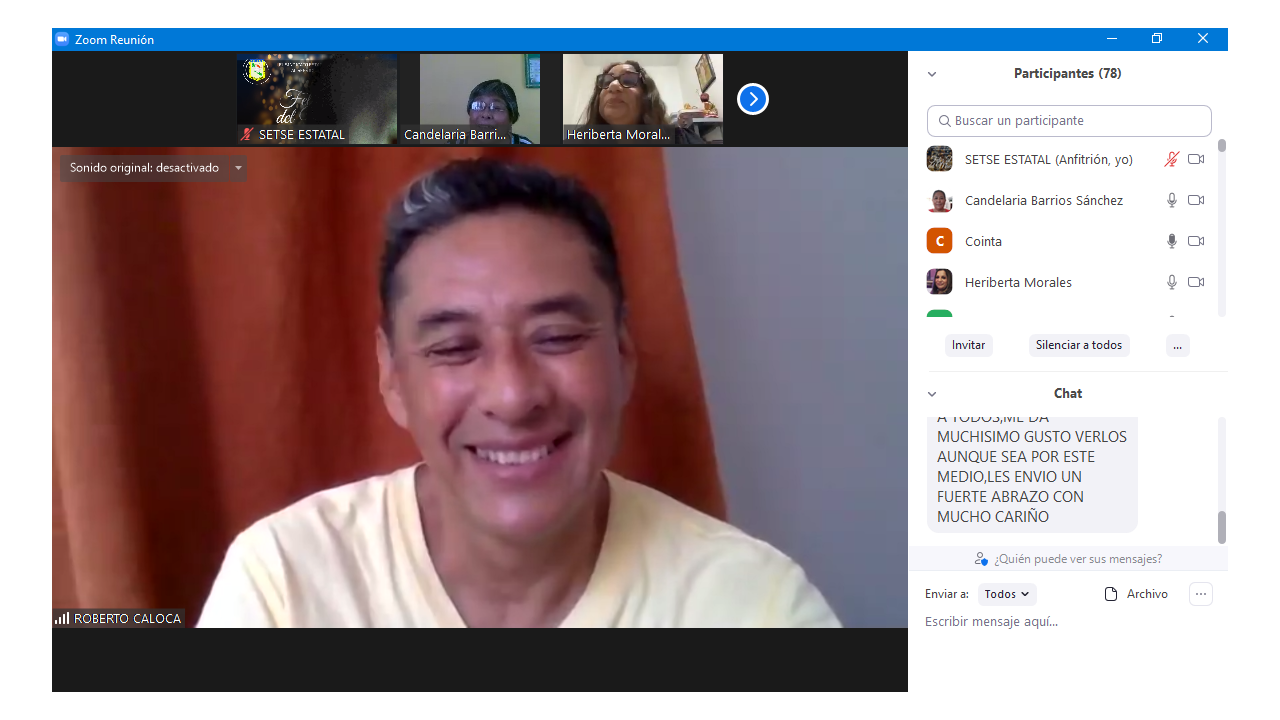Select Heriberta Morales video thumbnail
Image resolution: width=1280 pixels, height=720 pixels.
point(643,99)
